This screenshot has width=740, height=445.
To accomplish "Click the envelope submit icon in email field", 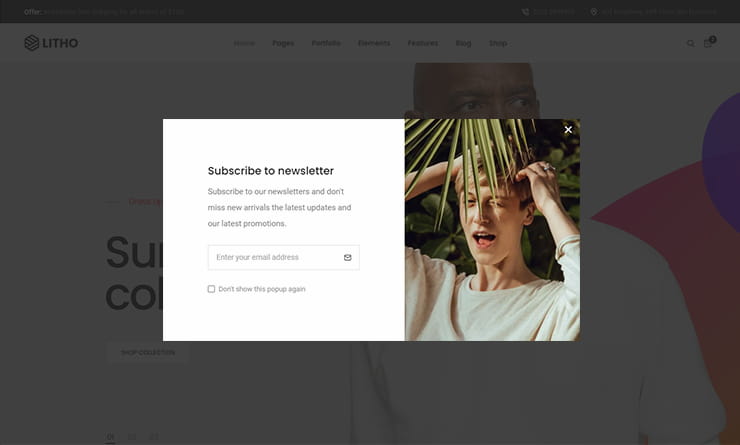I will click(x=348, y=258).
